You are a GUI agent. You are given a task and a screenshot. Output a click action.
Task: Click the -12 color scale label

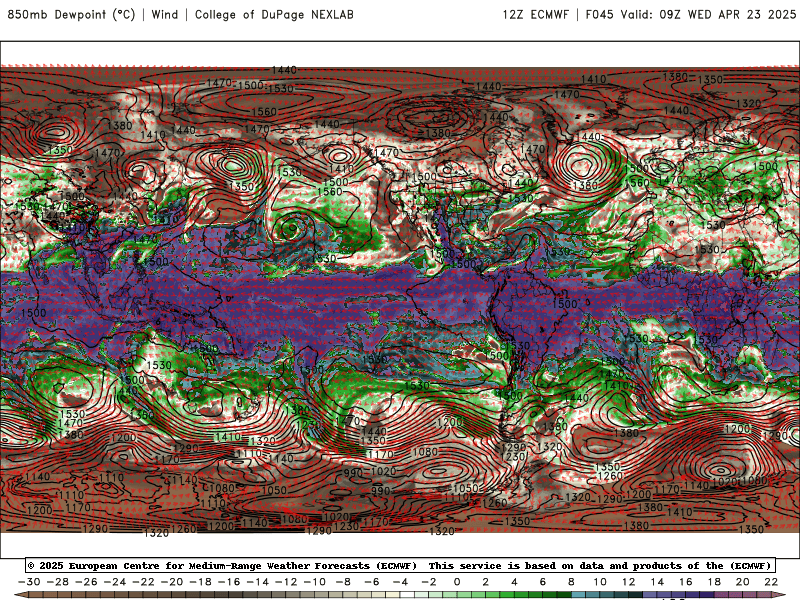(286, 582)
